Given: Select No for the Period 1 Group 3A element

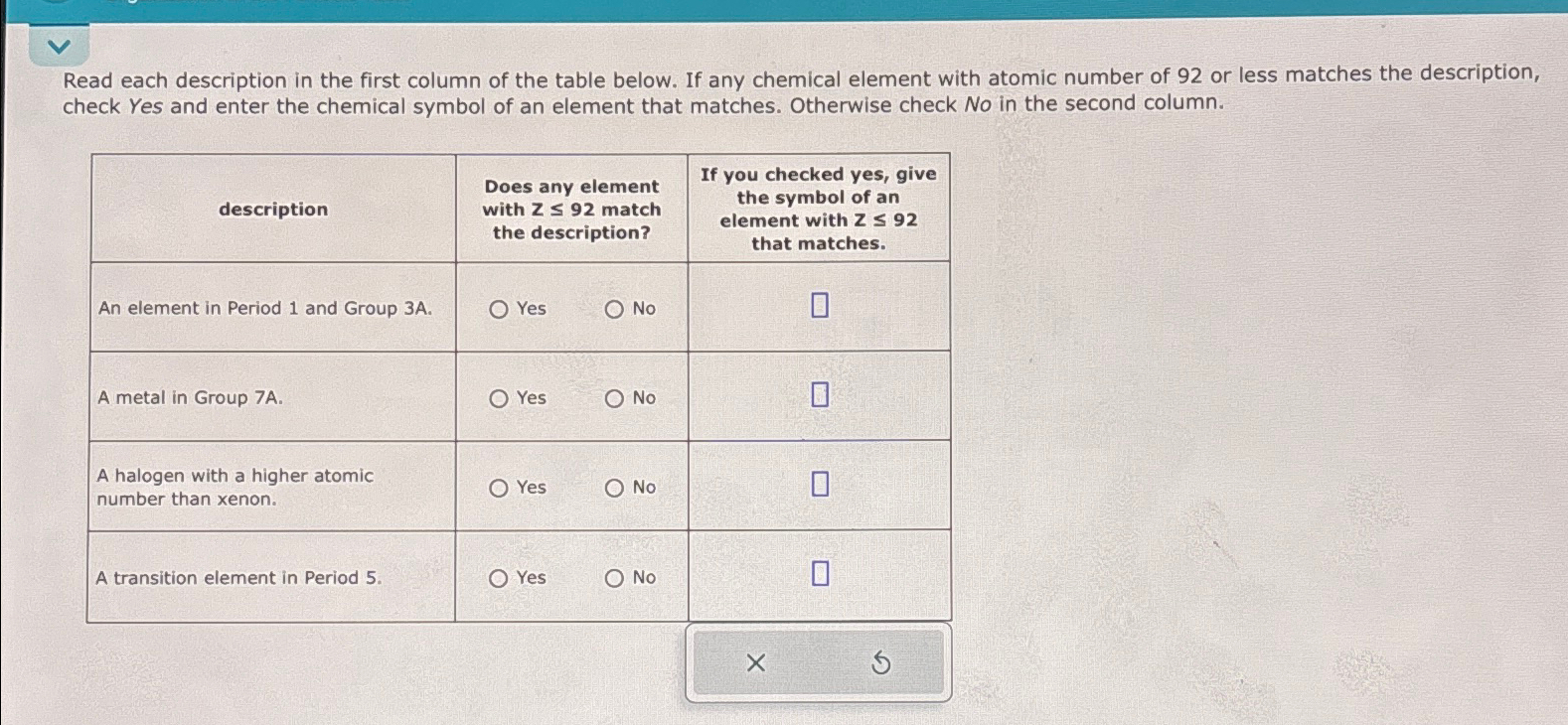Looking at the screenshot, I should click(615, 309).
